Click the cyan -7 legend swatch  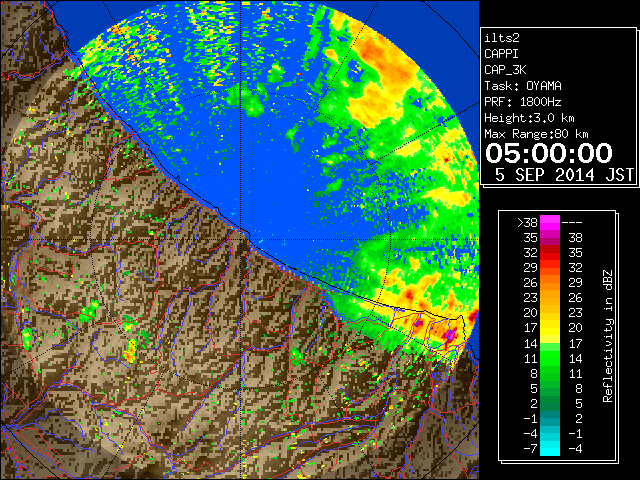pyautogui.click(x=550, y=448)
